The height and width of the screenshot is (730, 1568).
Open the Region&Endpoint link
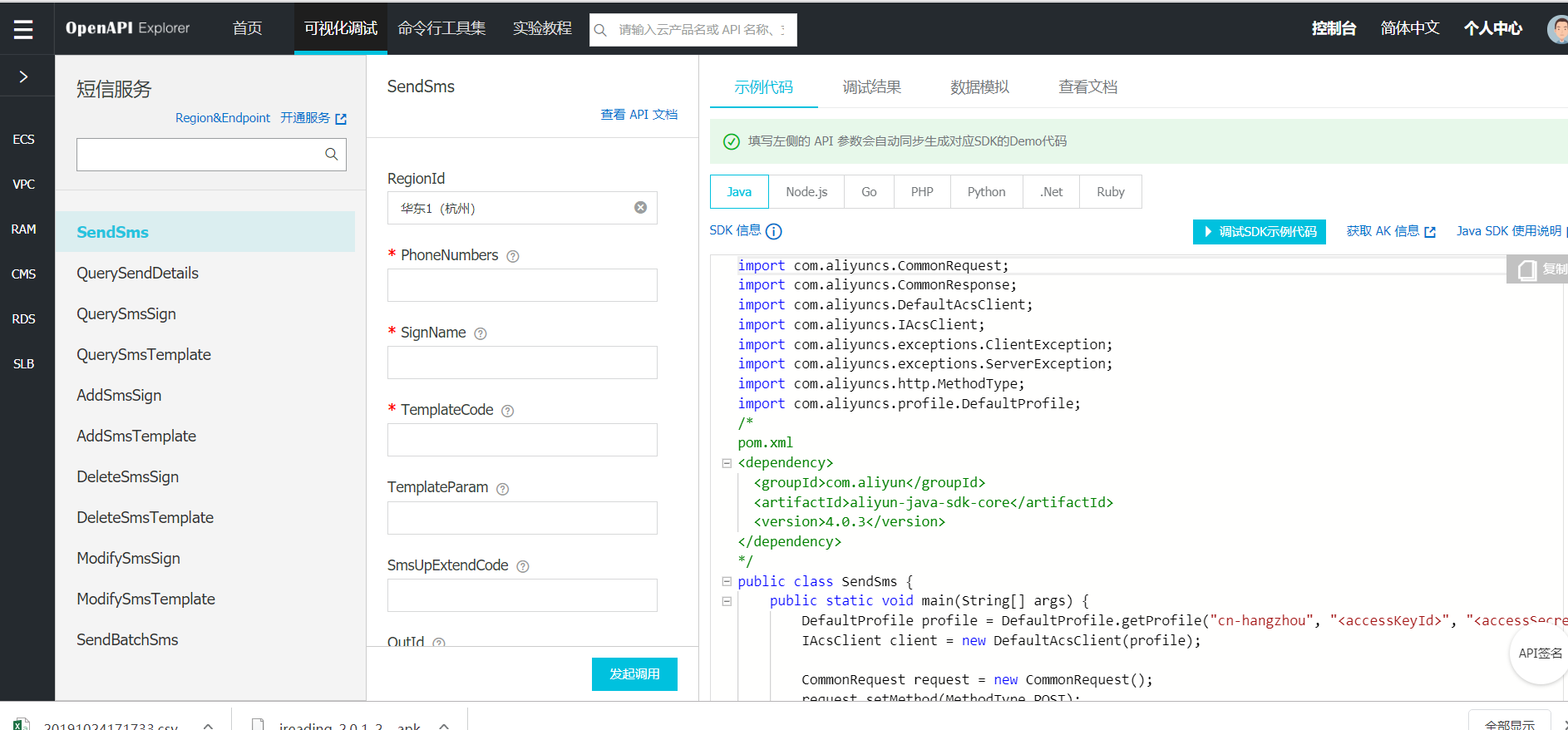coord(223,118)
